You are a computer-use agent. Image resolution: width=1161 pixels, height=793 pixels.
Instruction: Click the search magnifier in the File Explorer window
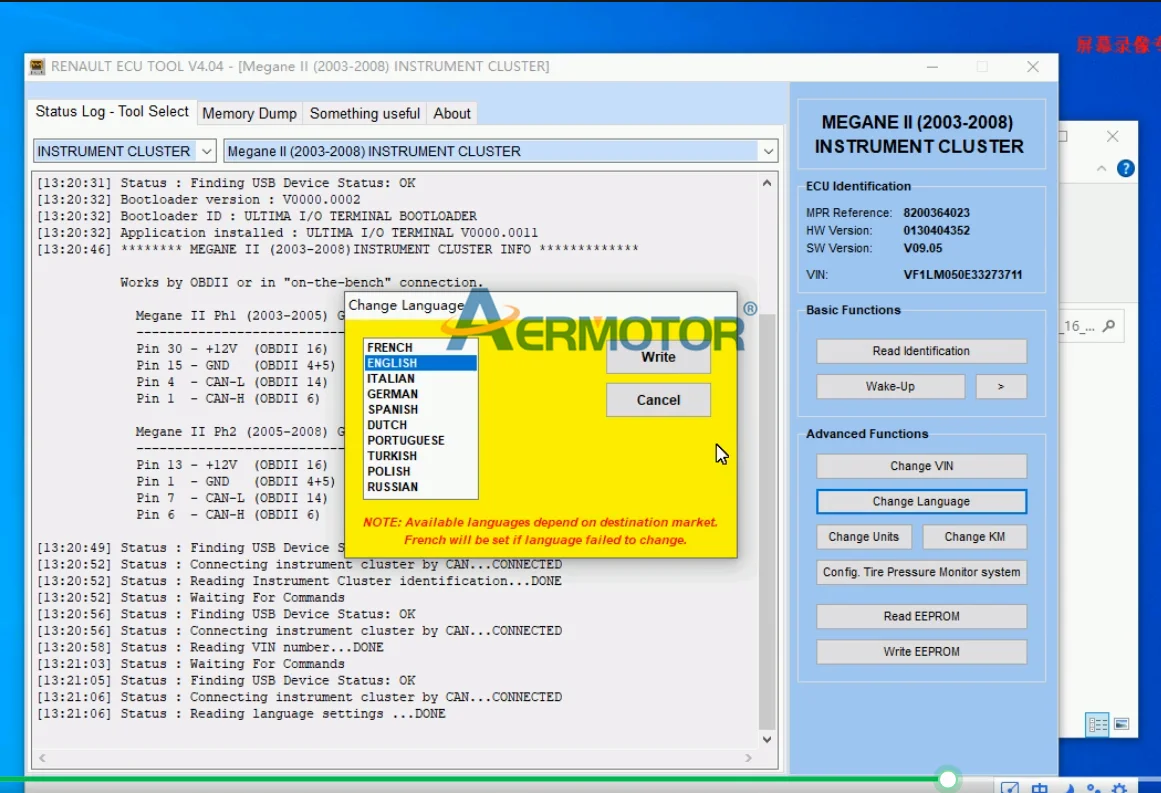1108,326
